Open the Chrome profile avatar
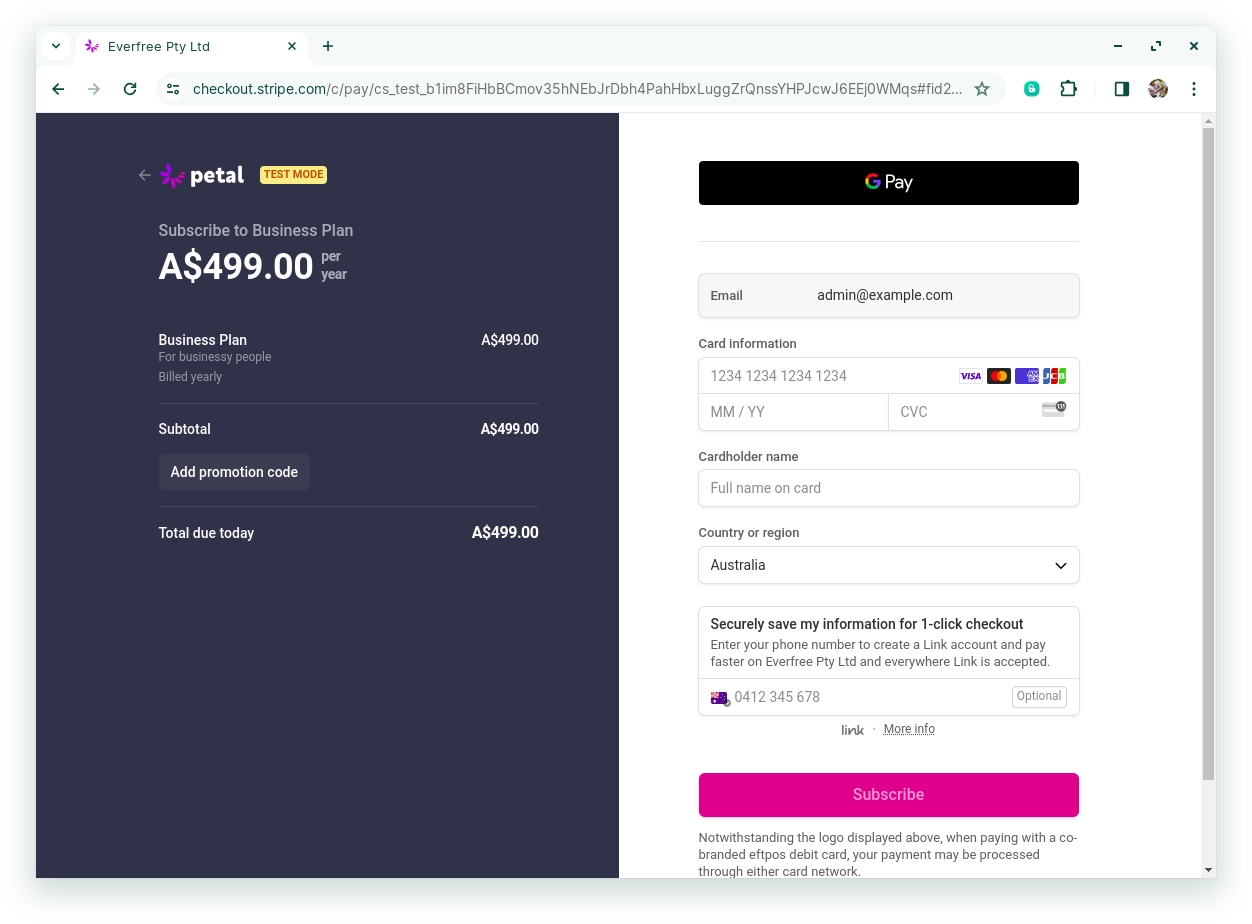The image size is (1252, 924). [x=1158, y=89]
